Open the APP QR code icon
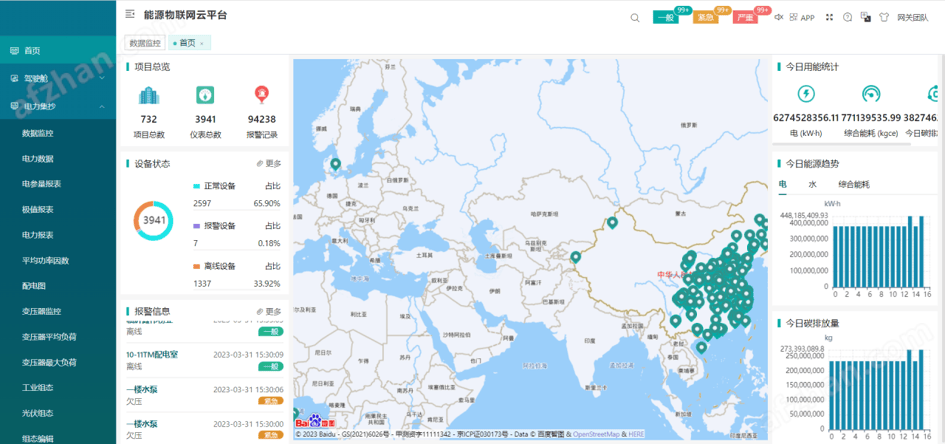This screenshot has height=444, width=945. (x=794, y=17)
